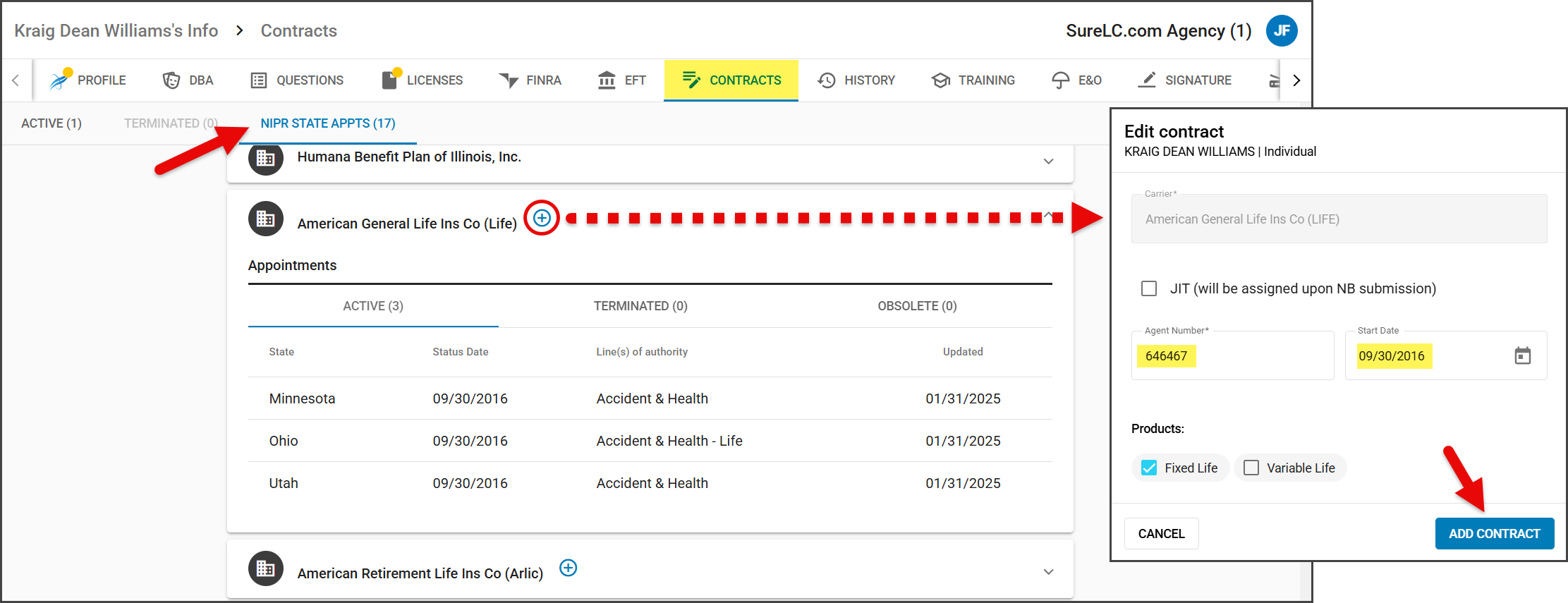Screen dimensions: 1568x603
Task: Show Terminated (0) appointments
Action: tap(640, 306)
